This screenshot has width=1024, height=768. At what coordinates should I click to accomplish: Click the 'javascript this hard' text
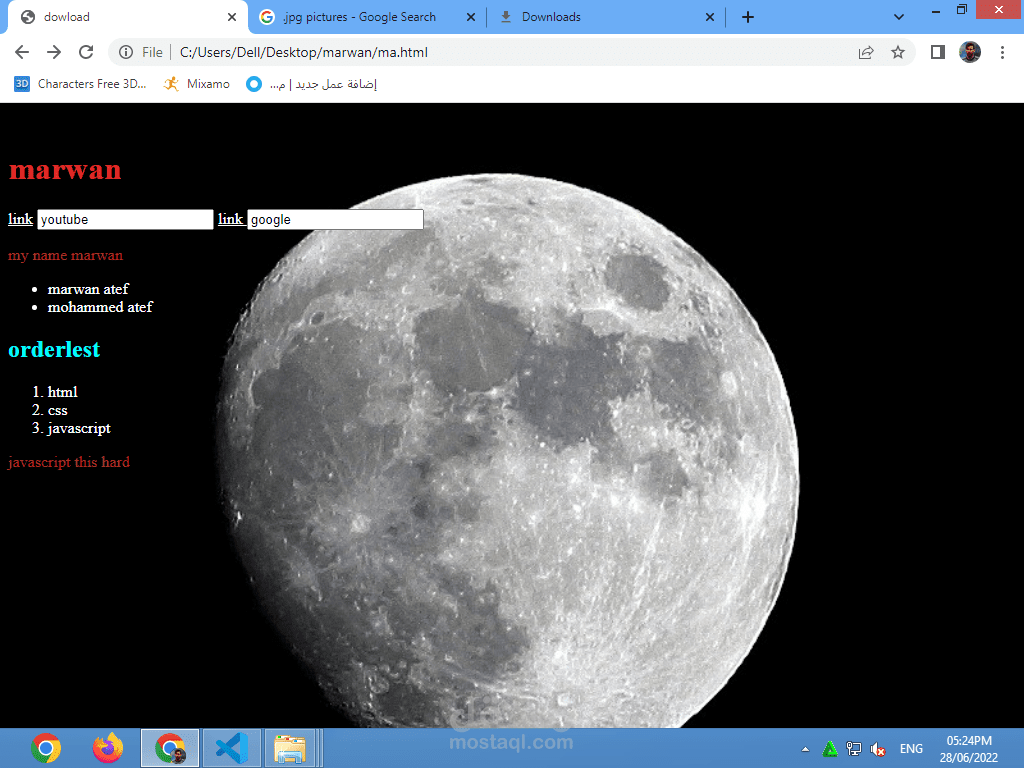coord(69,462)
